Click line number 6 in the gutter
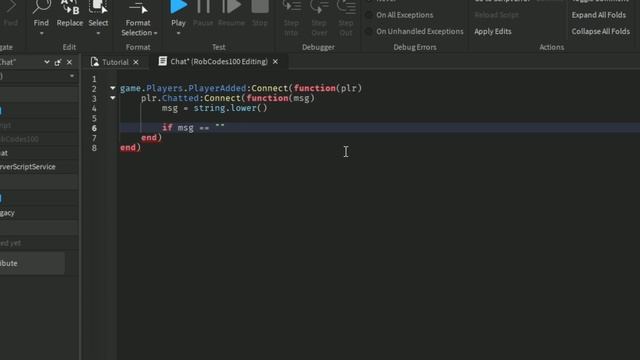 click(x=94, y=128)
